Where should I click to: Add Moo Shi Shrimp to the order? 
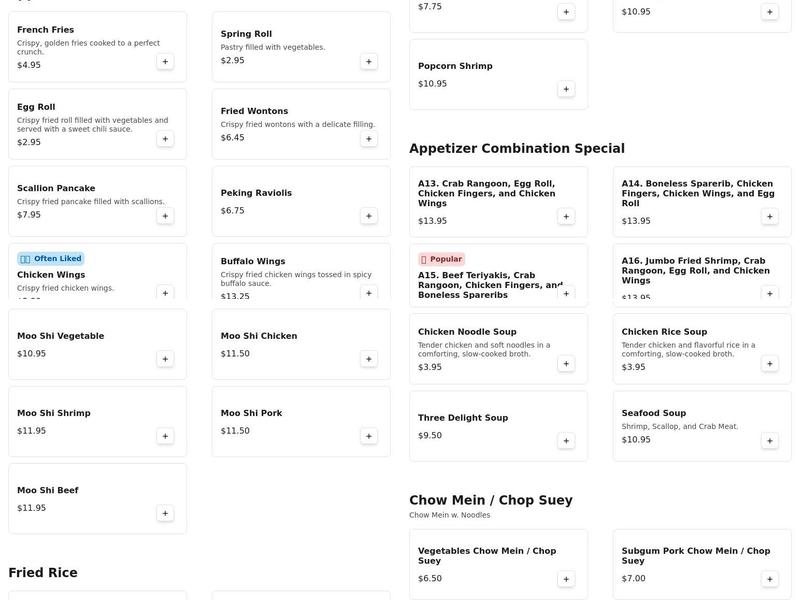click(x=165, y=436)
